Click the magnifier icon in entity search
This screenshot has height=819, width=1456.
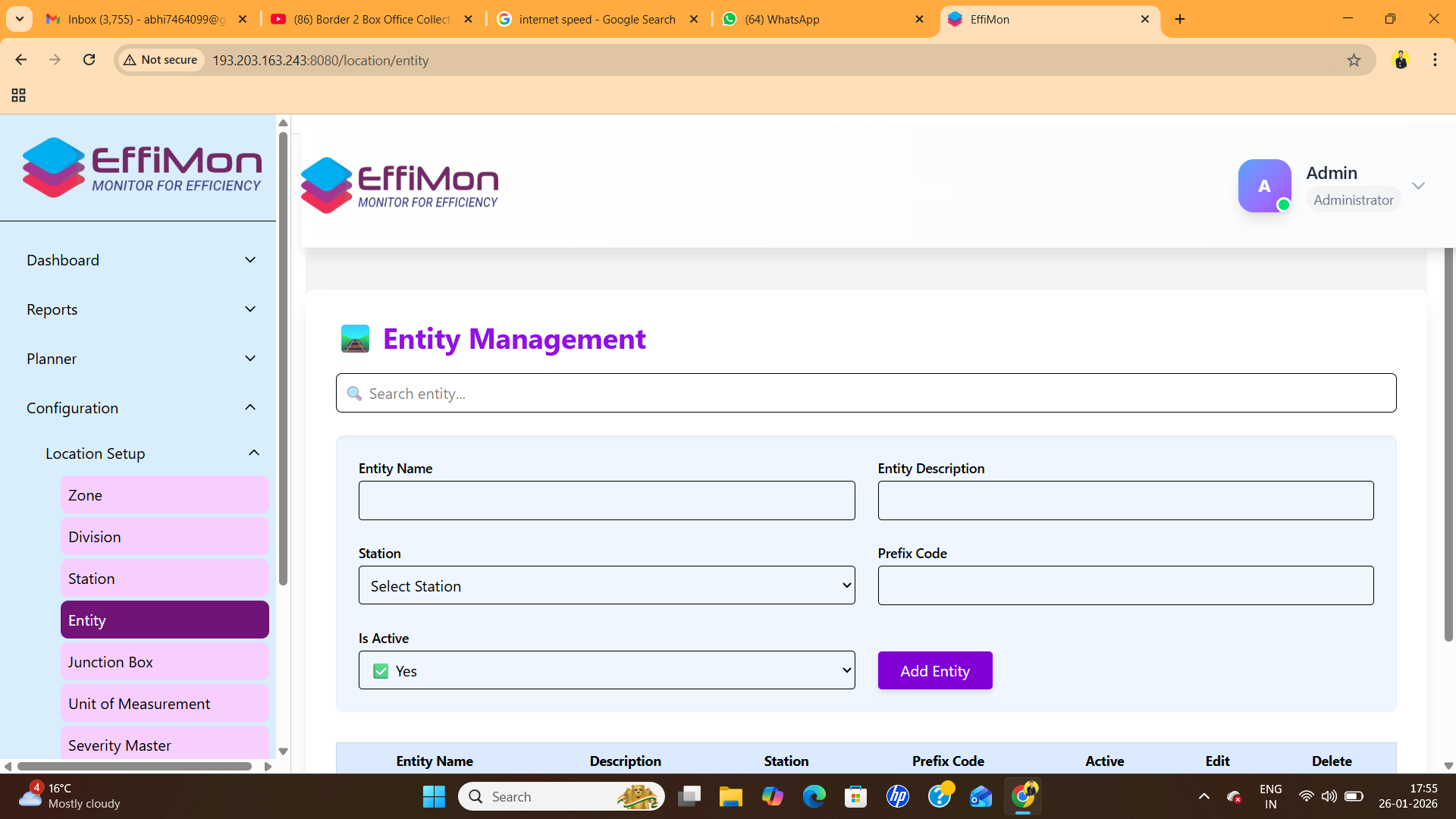(354, 394)
